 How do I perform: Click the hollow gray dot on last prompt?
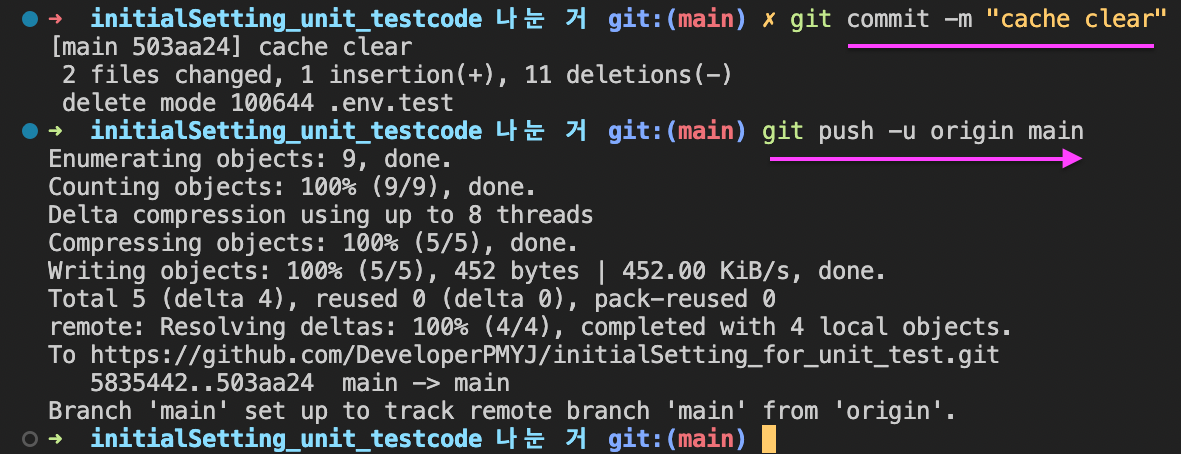pyautogui.click(x=29, y=438)
